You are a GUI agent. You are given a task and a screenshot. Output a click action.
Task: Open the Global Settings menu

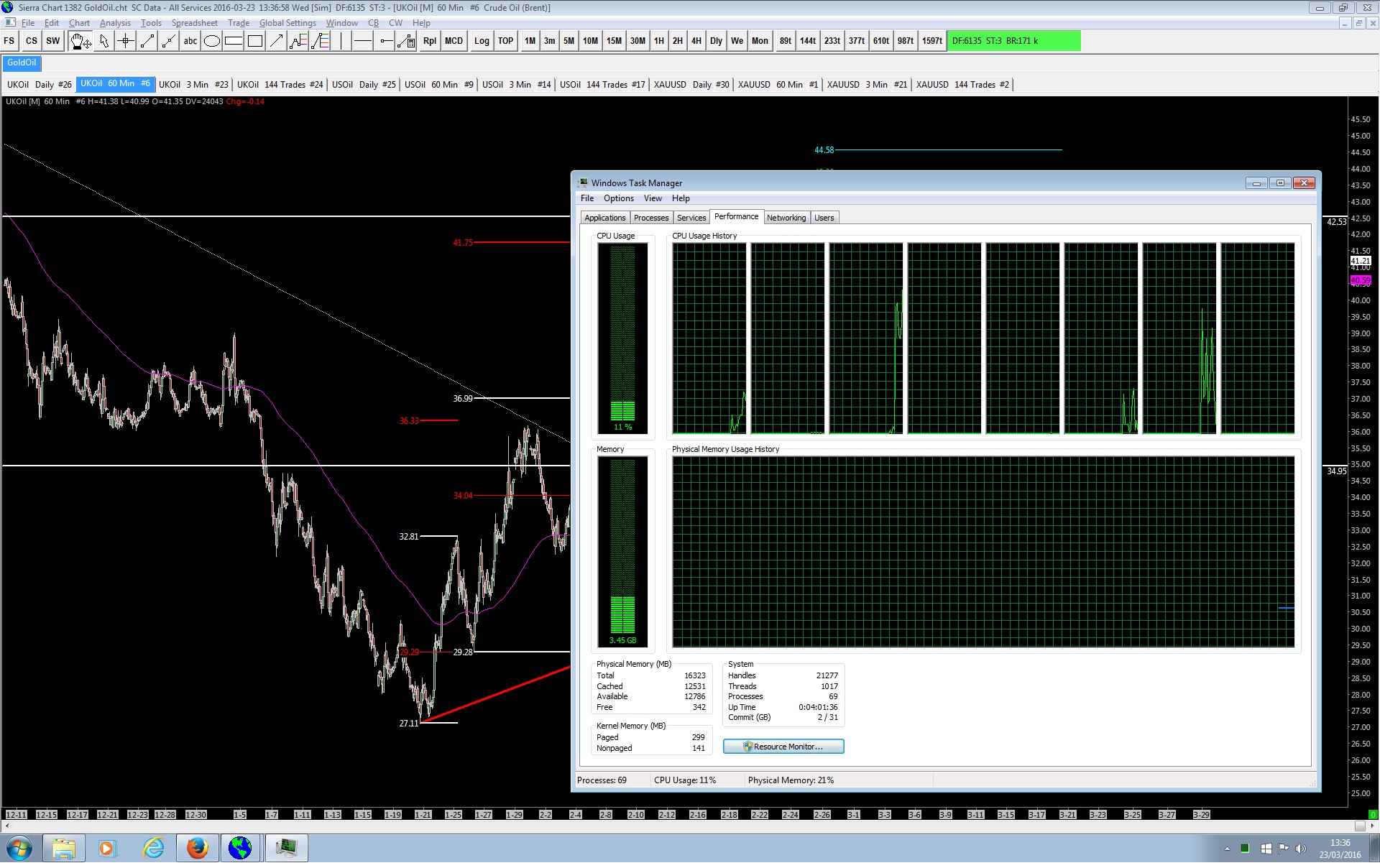pos(287,23)
